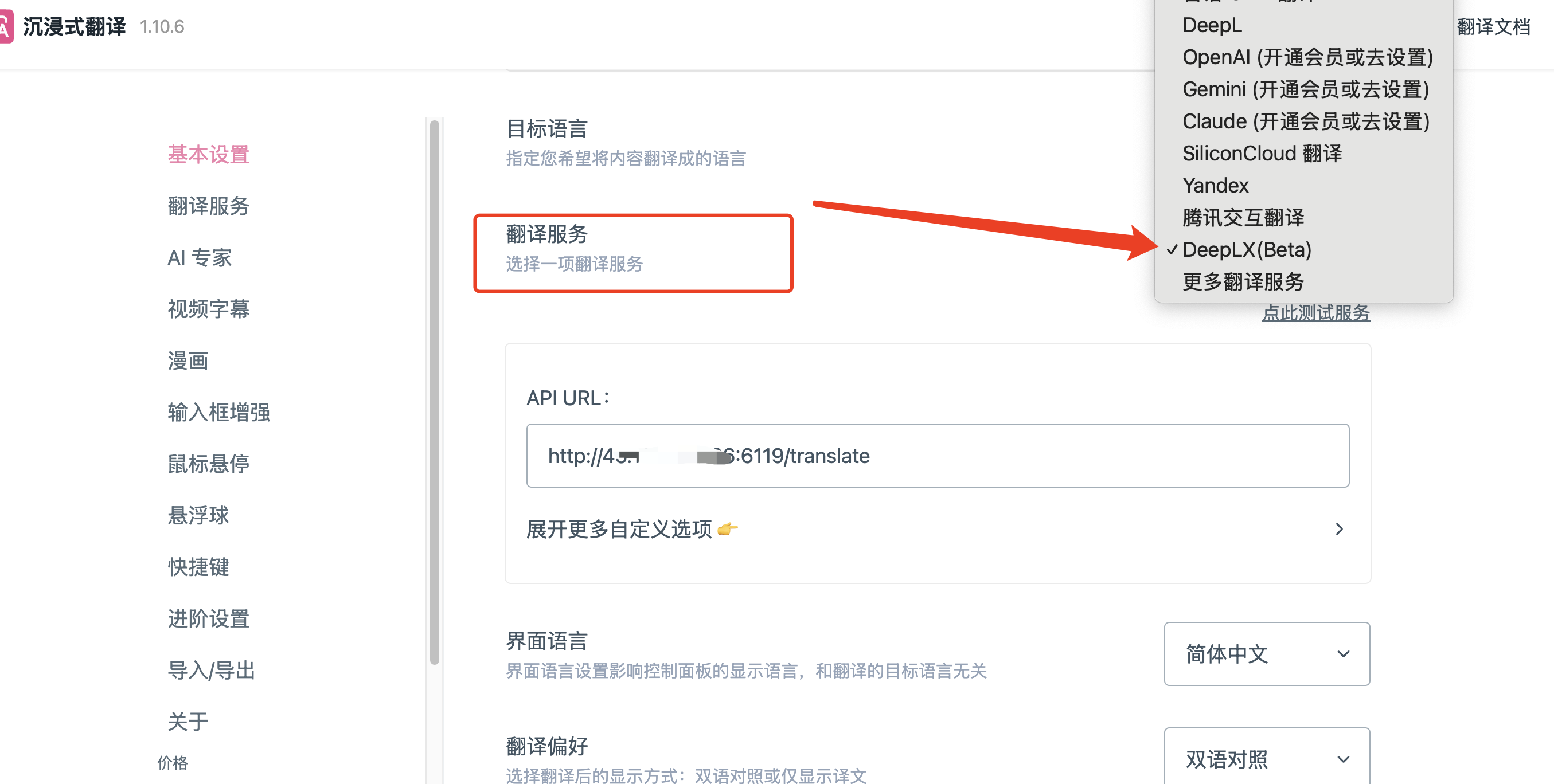This screenshot has width=1554, height=784.
Task: Click the sidebar vertical scrollbar
Action: (x=434, y=392)
